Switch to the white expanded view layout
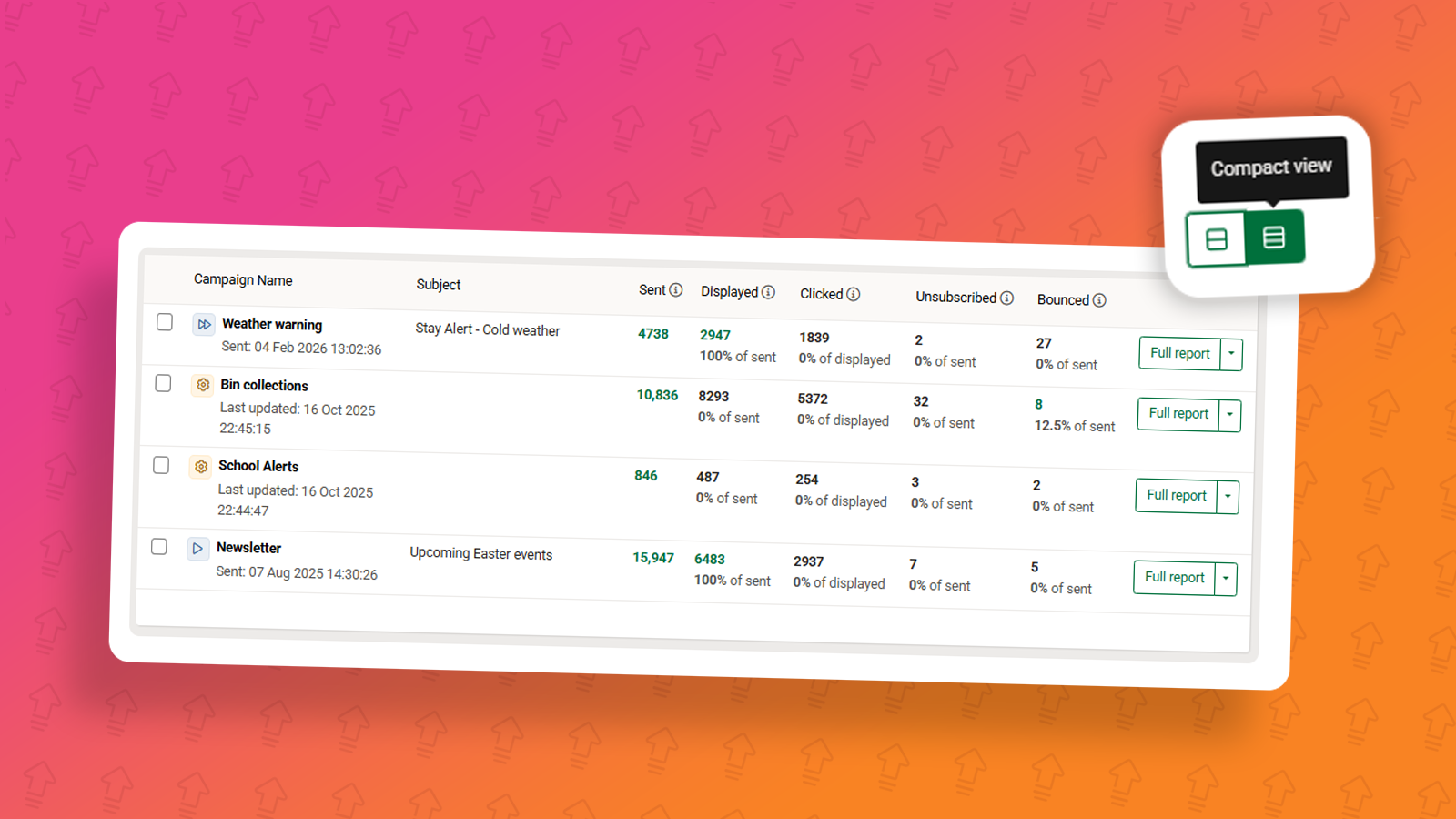1456x819 pixels. pos(1217,239)
